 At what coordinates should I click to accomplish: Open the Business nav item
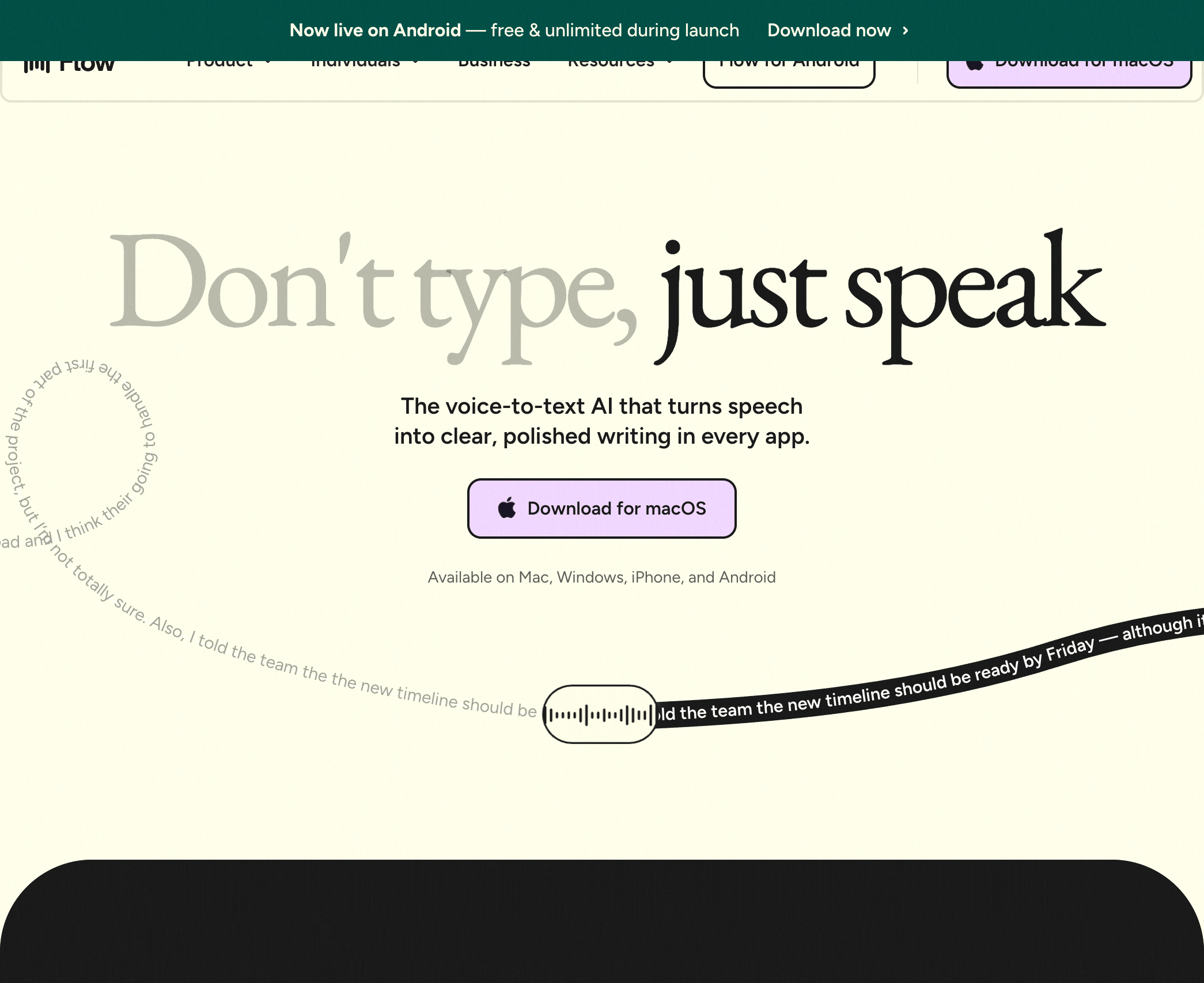coord(494,65)
